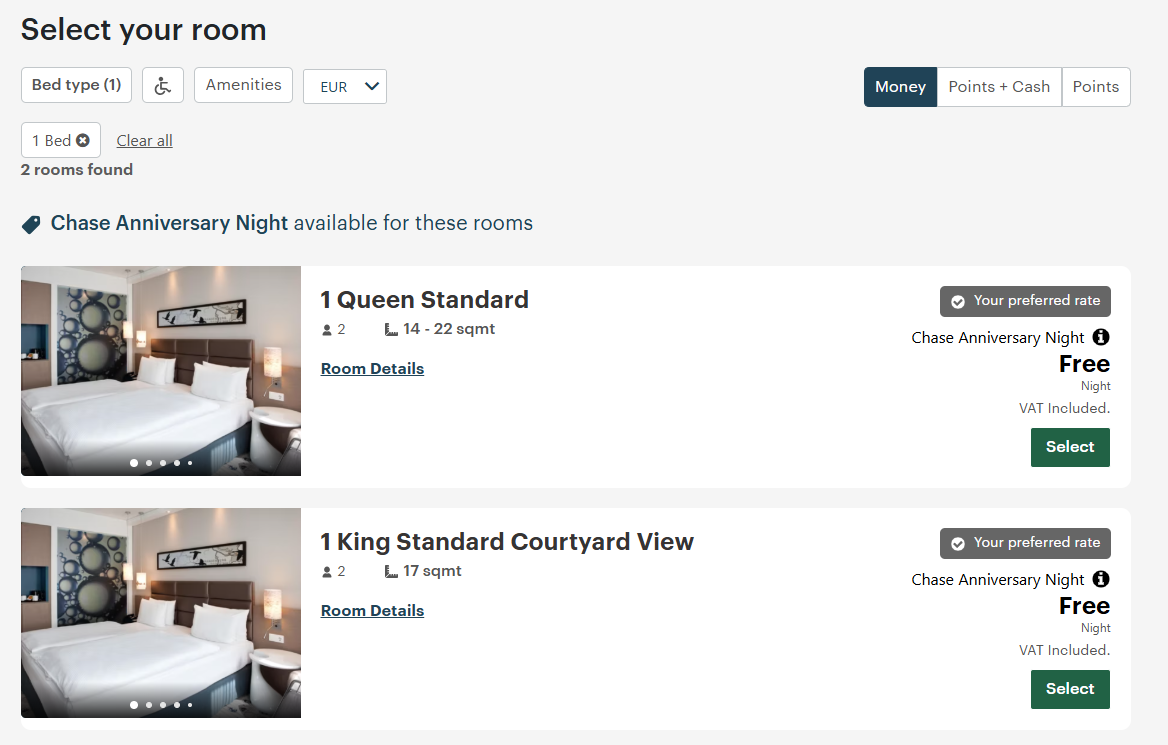Click the checkmark on Your preferred rate badge
Screen dimensions: 1168x745
(956, 300)
